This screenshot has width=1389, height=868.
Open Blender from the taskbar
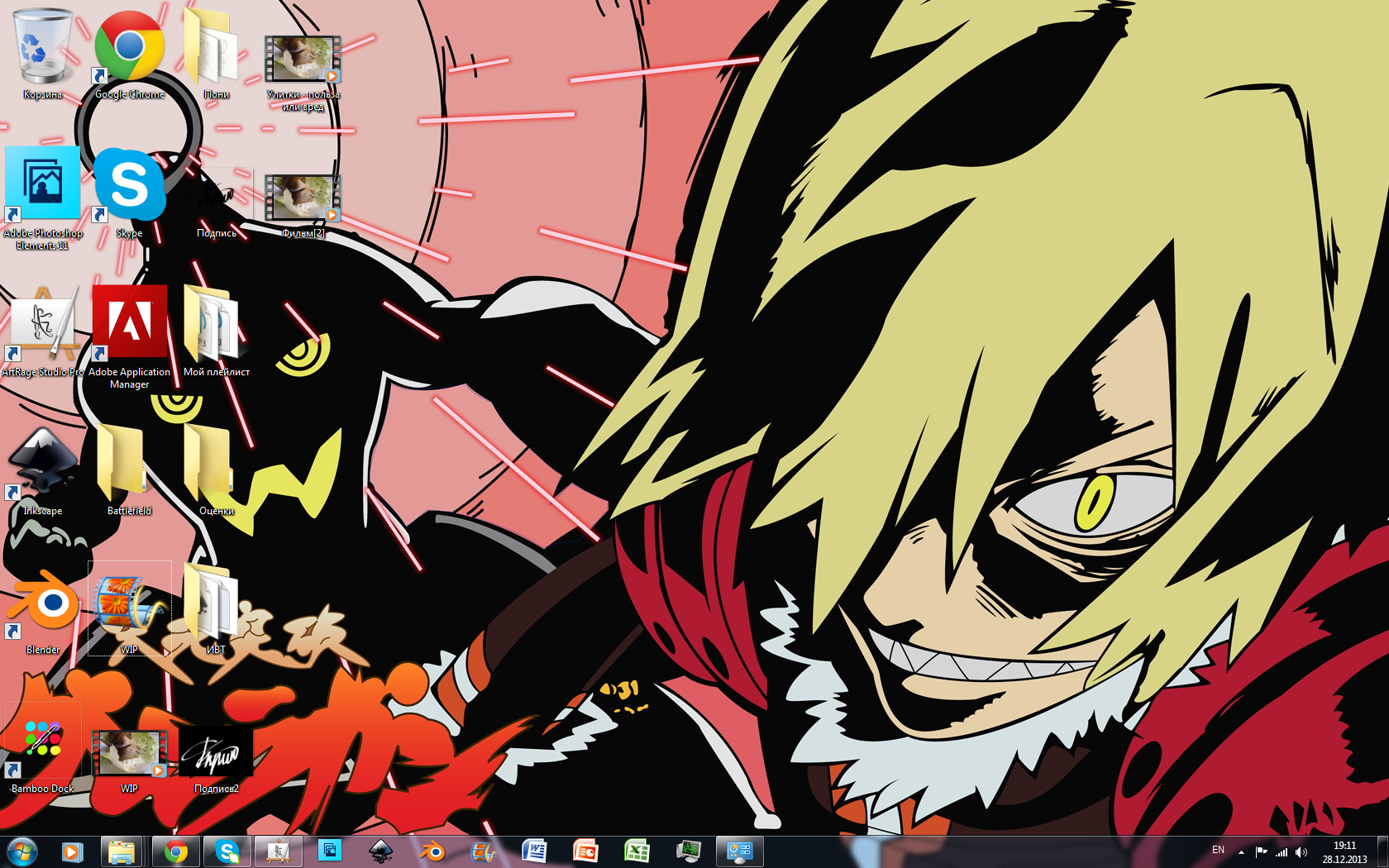[432, 851]
